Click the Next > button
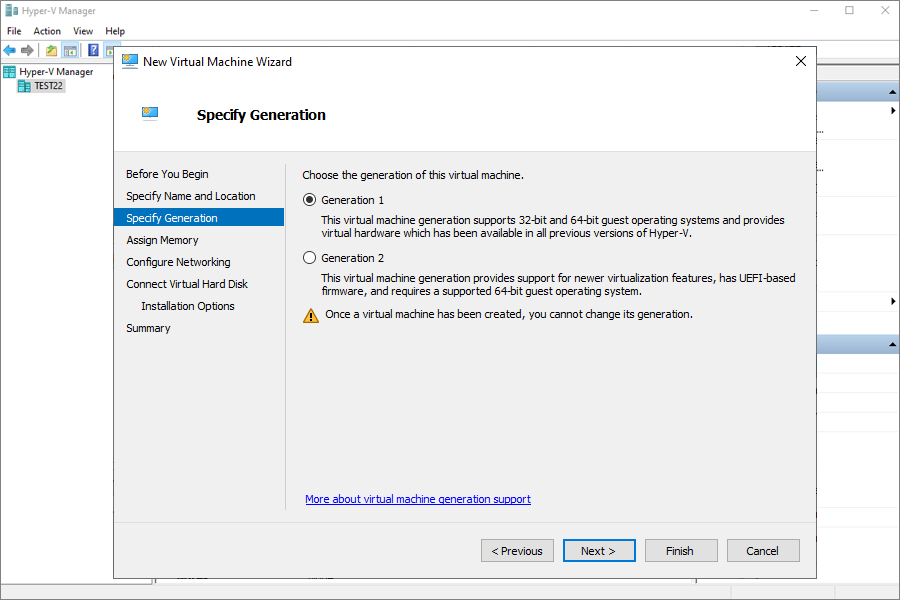The height and width of the screenshot is (600, 900). tap(599, 551)
